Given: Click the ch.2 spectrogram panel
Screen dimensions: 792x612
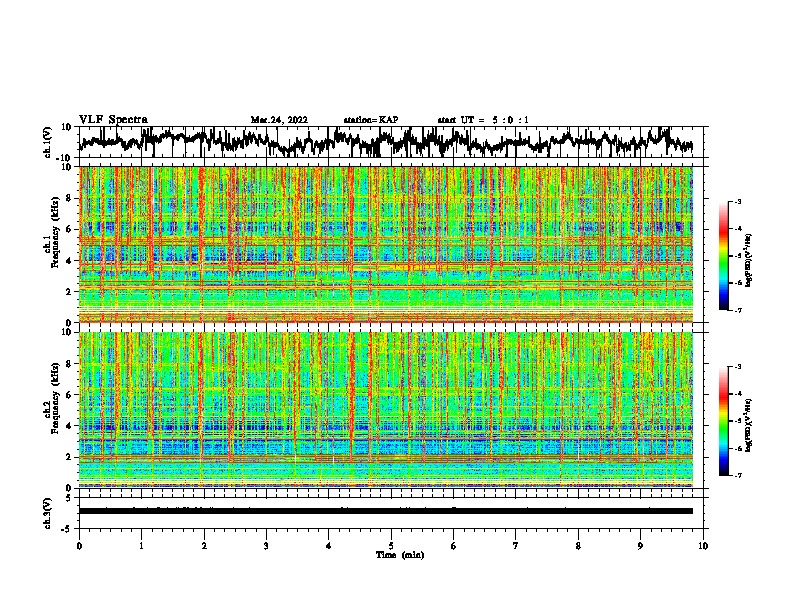Looking at the screenshot, I should (386, 410).
